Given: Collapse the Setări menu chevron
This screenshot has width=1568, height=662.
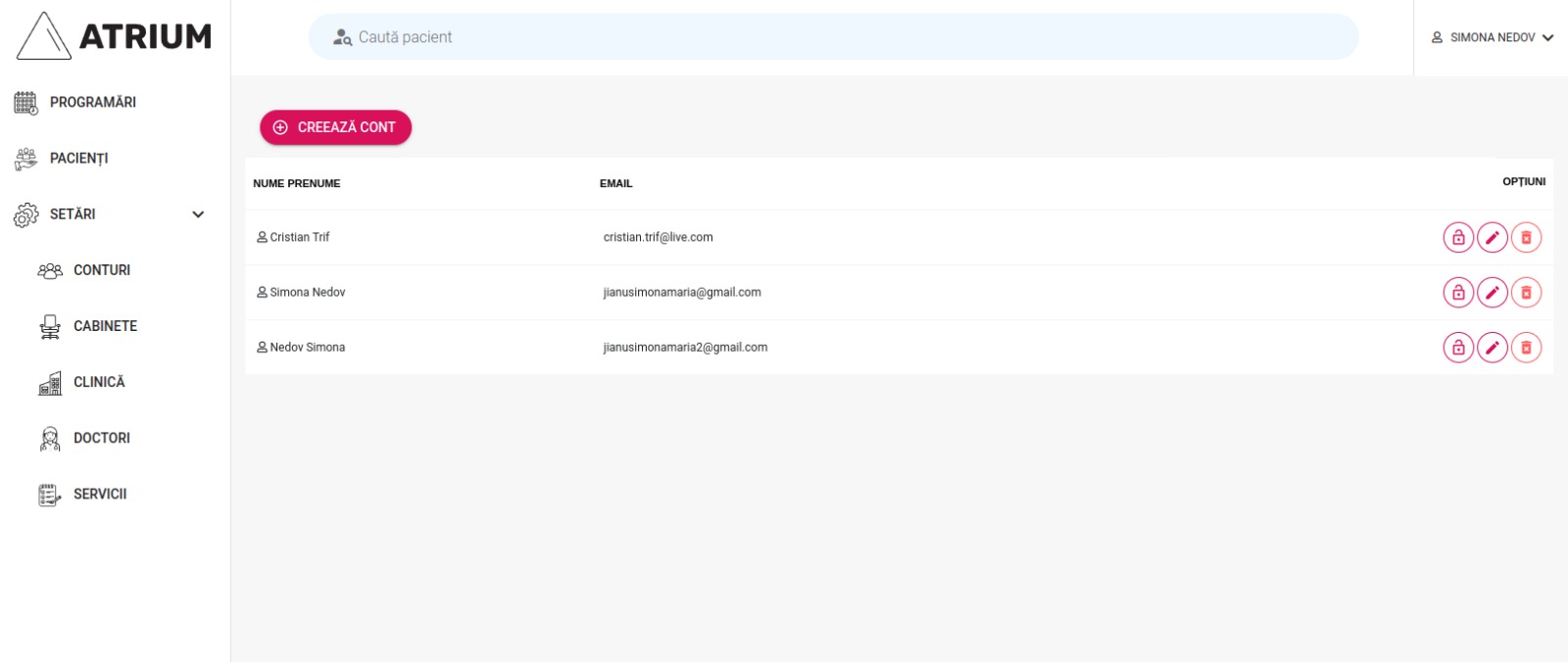Looking at the screenshot, I should 198,214.
